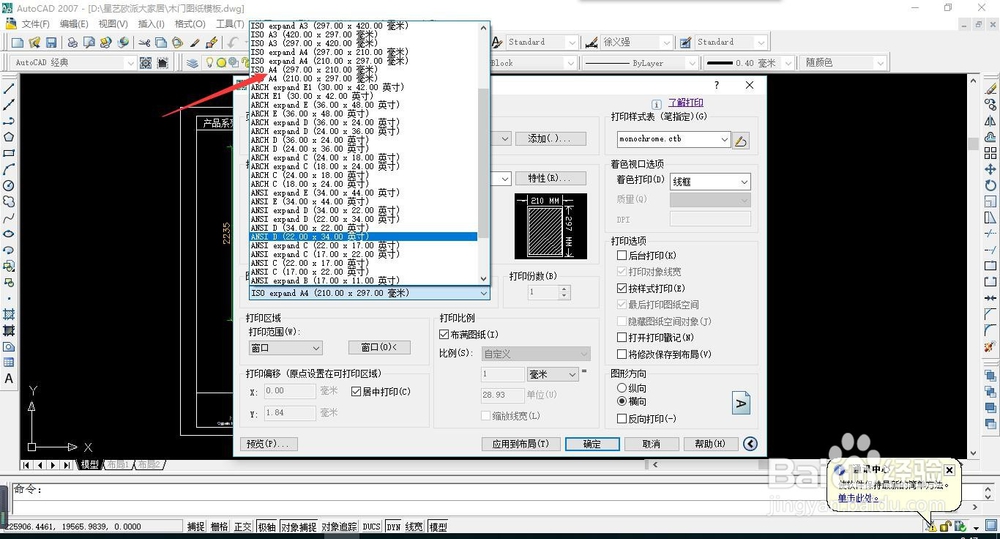
Task: Click the New drawing icon
Action: 18,42
